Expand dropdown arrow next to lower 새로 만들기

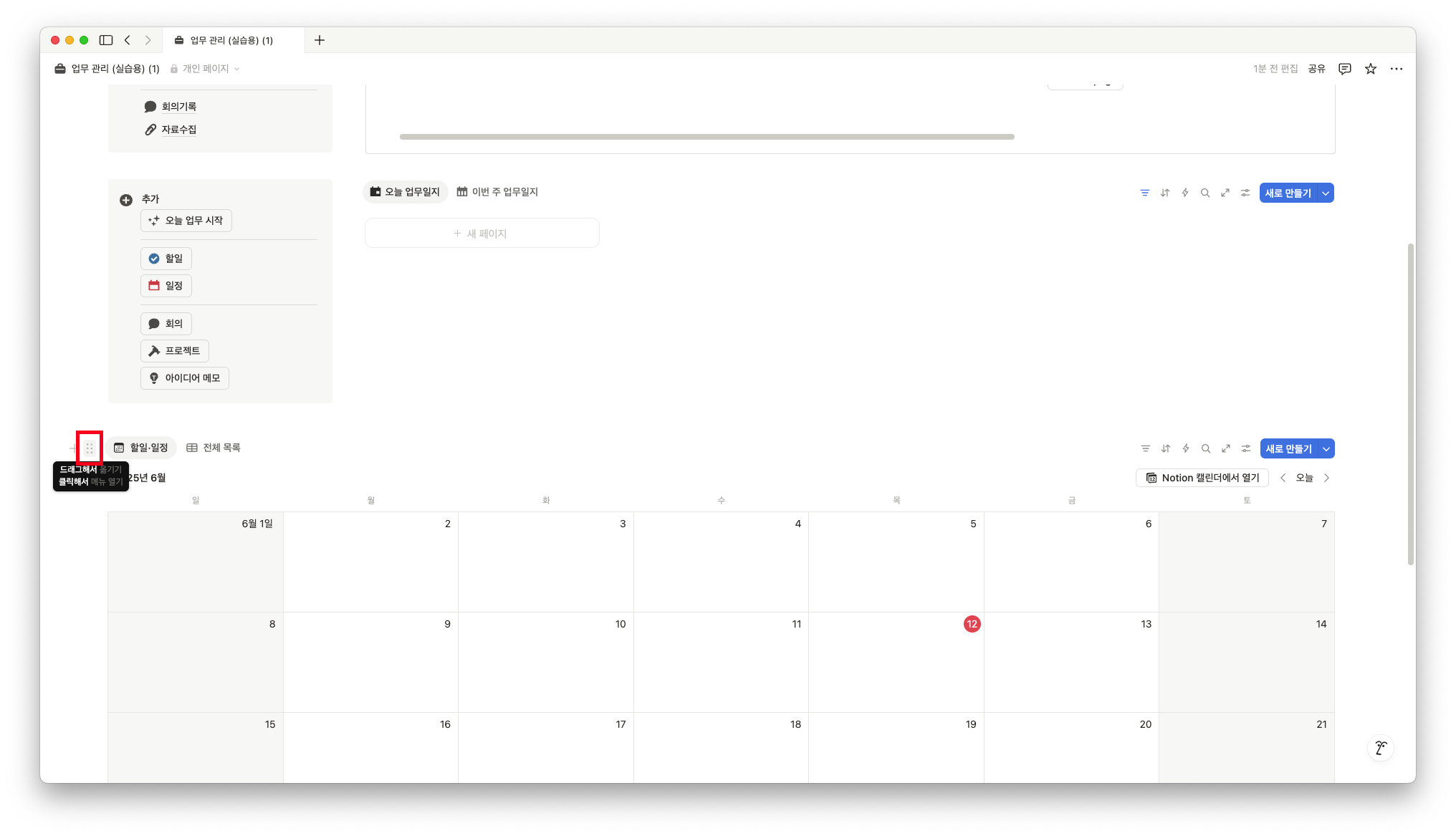[1326, 448]
